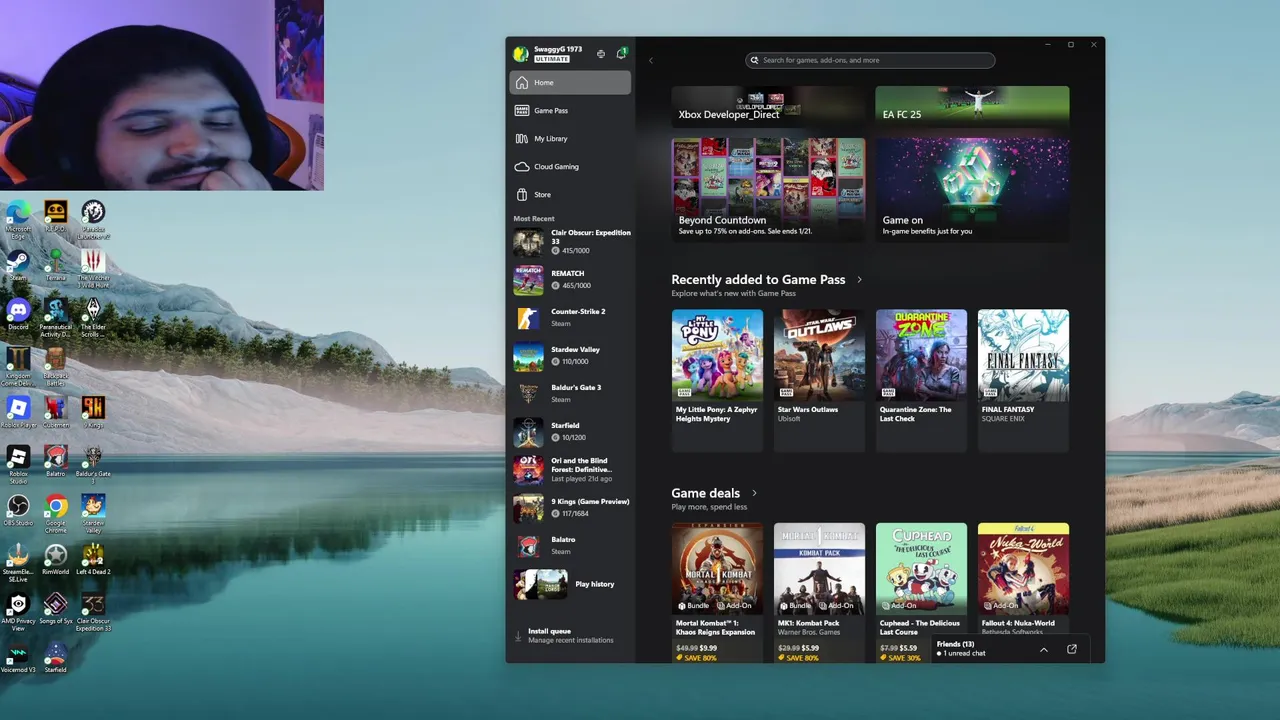
Task: Open the MK1: Kombat Pack deal
Action: click(x=819, y=591)
